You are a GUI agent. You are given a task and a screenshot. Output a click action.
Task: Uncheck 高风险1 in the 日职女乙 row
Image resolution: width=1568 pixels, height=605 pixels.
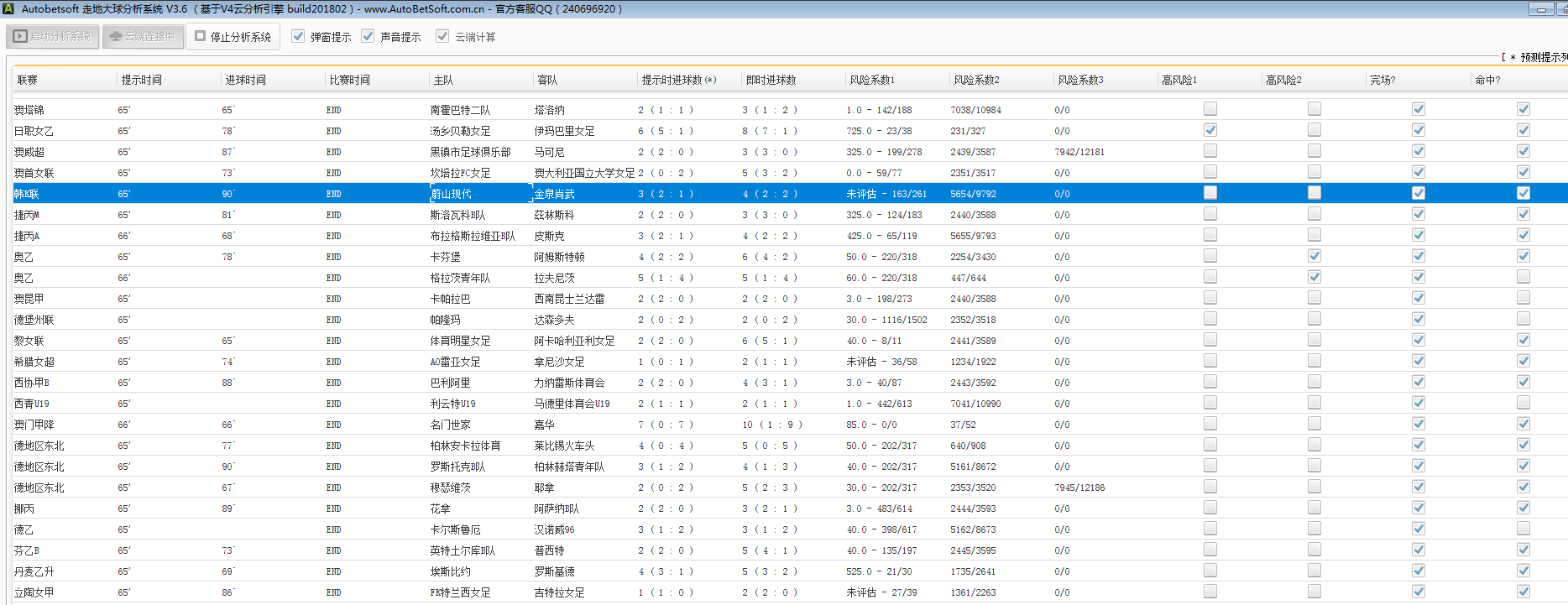click(x=1210, y=130)
